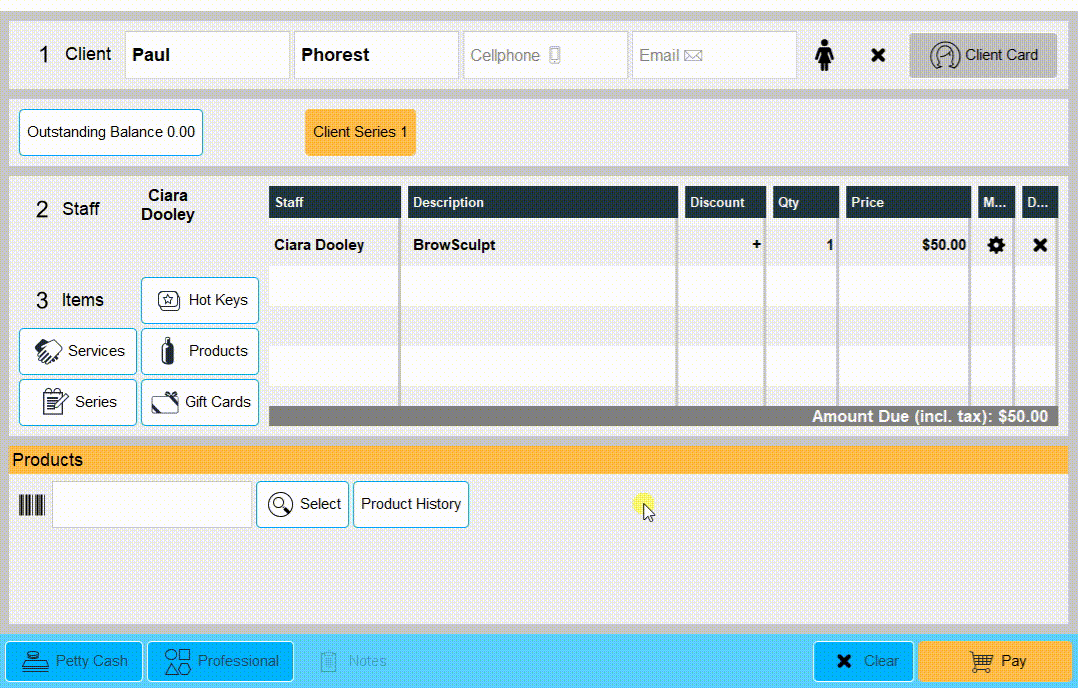Click Ciara Dooley in the BrowSculpt row
Screen dimensions: 1078x688
319,245
